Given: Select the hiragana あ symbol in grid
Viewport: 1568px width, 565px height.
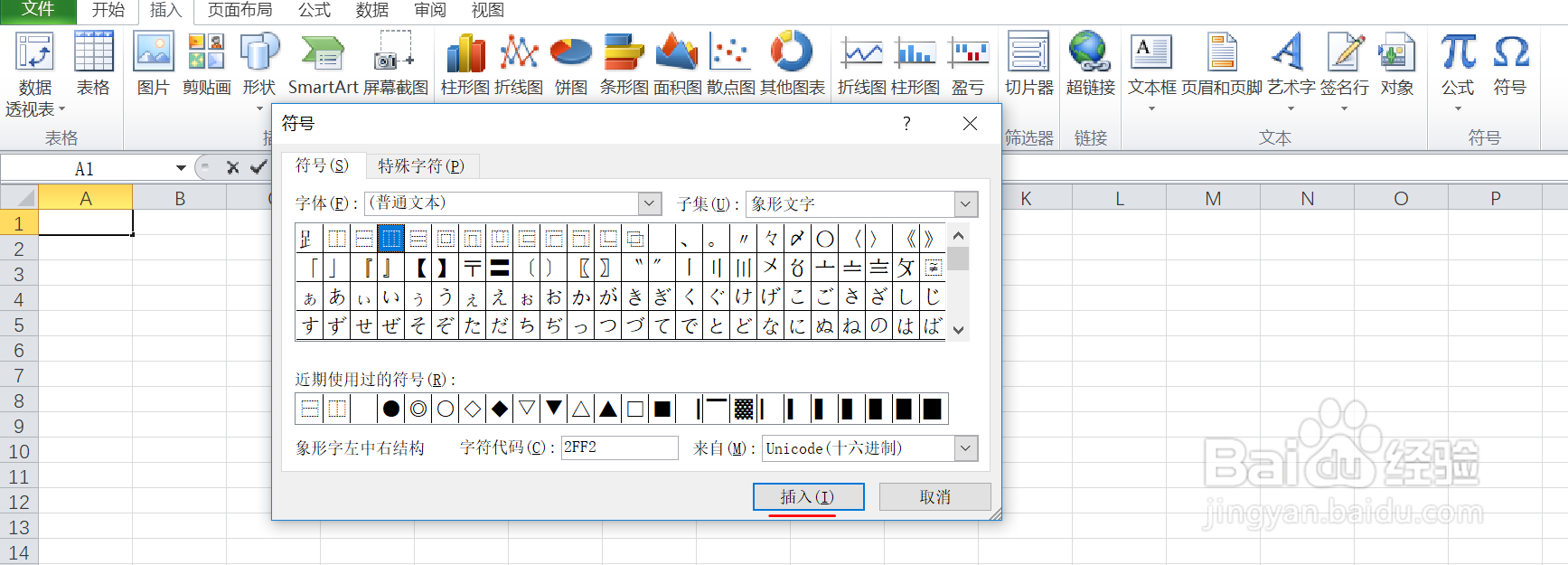Looking at the screenshot, I should [x=337, y=297].
